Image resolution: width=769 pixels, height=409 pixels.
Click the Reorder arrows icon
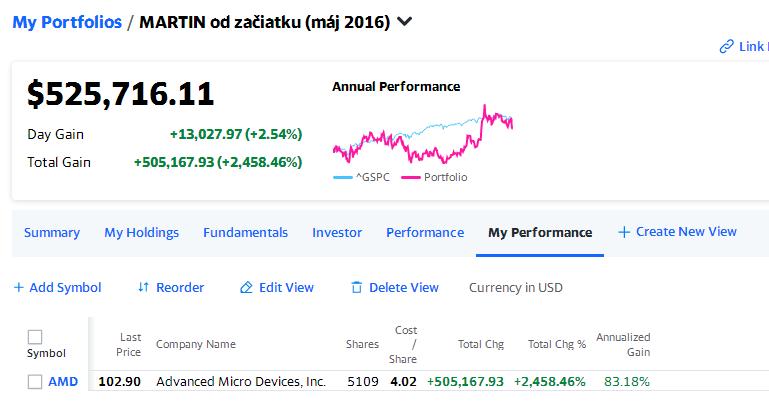[143, 287]
